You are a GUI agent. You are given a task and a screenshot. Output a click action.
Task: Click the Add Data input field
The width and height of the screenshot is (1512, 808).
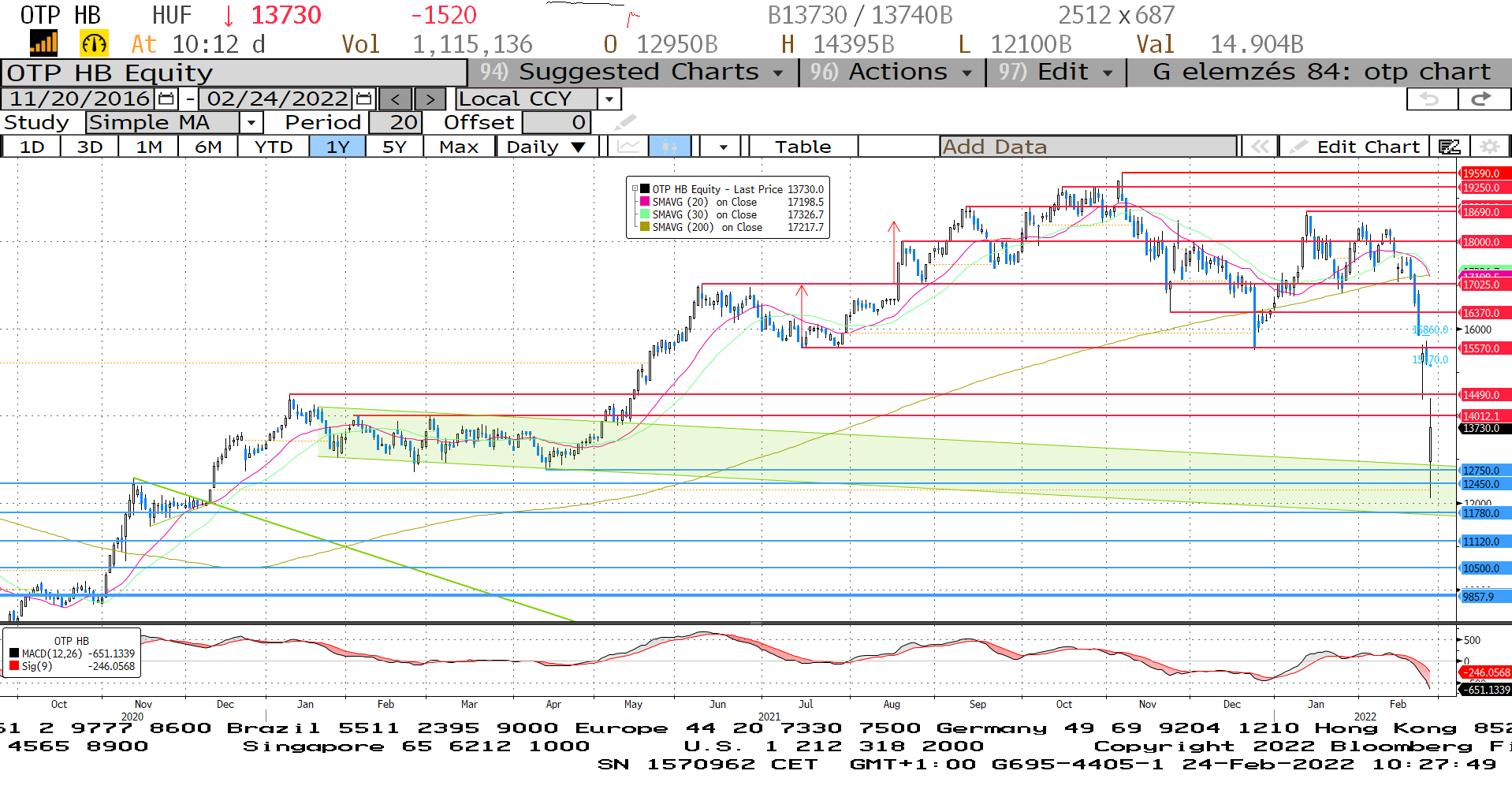[x=1088, y=147]
